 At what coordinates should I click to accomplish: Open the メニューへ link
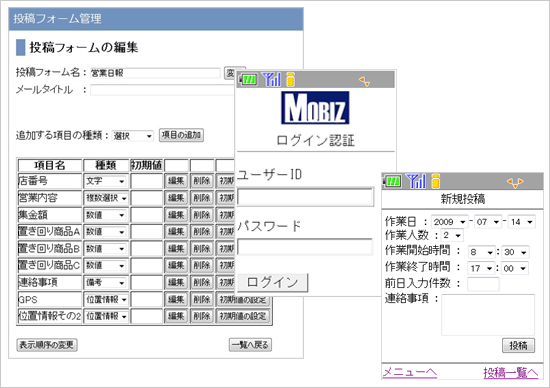[410, 372]
